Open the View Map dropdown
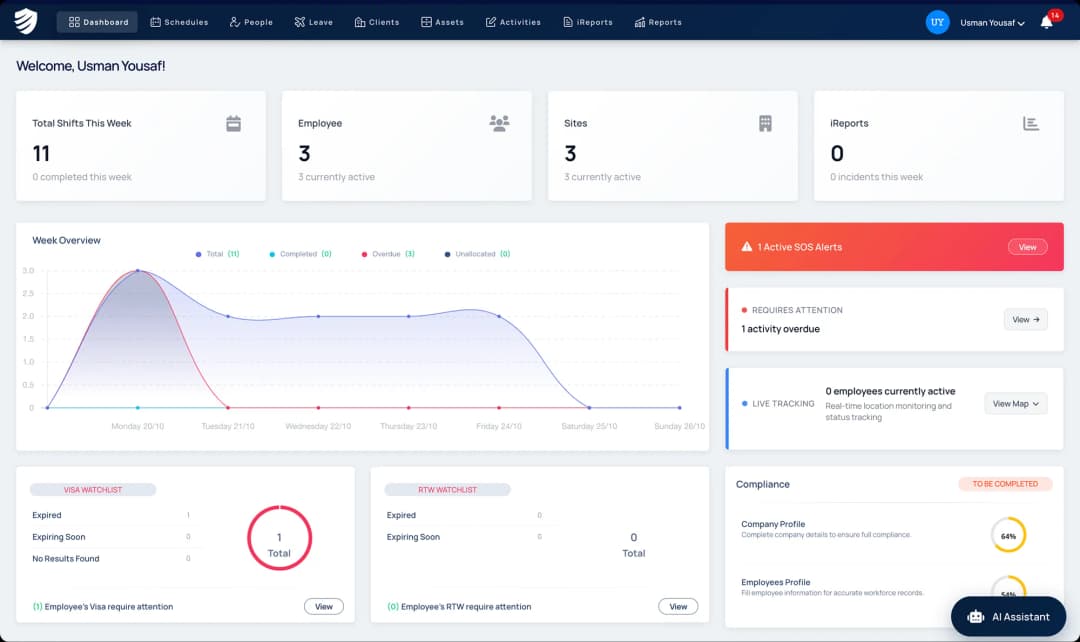The image size is (1080, 642). click(1015, 404)
